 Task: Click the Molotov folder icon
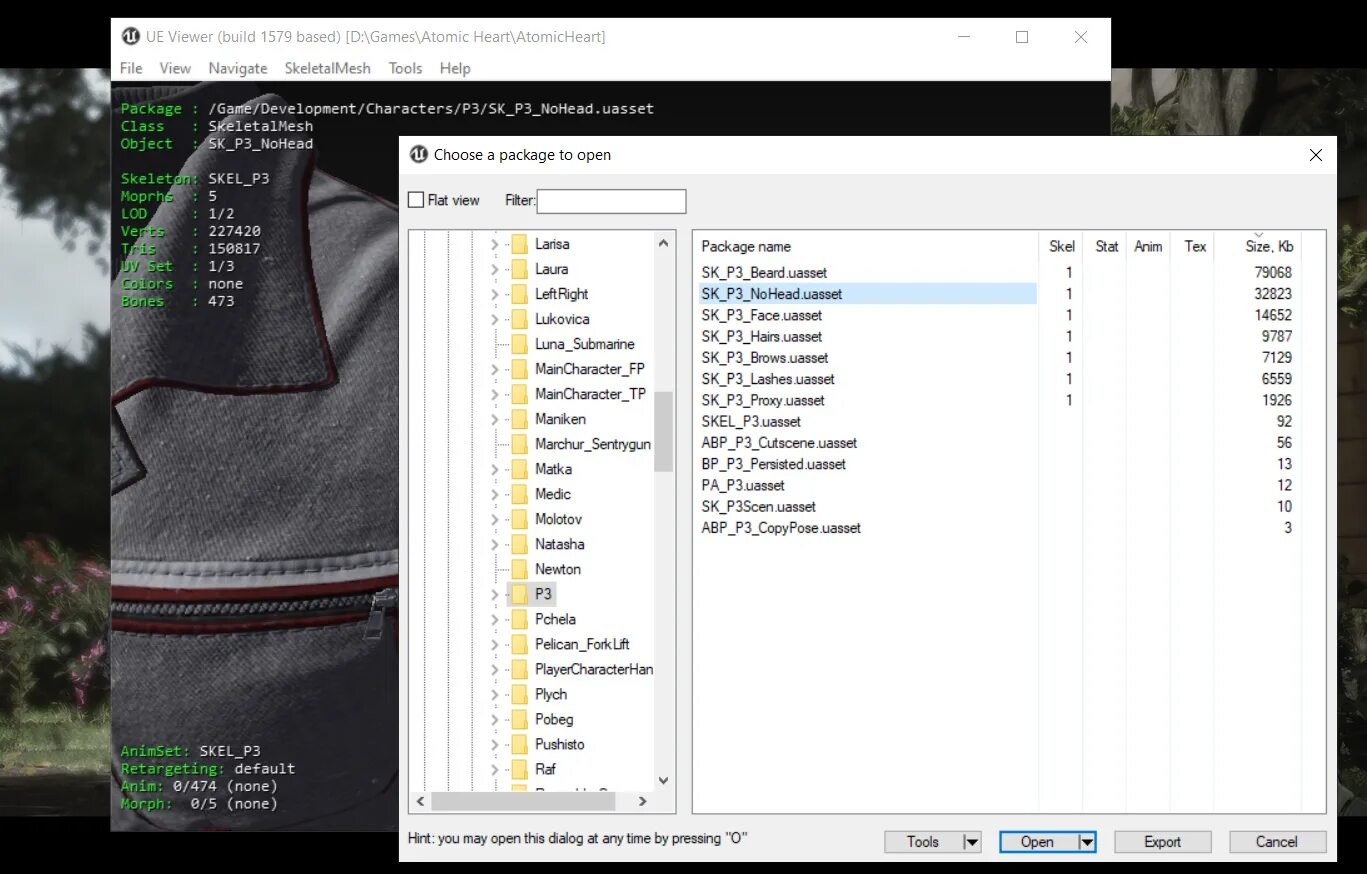519,519
